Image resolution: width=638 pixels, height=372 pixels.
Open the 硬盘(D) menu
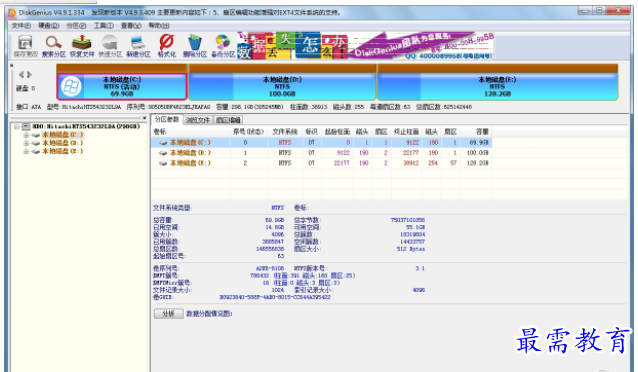[x=49, y=26]
